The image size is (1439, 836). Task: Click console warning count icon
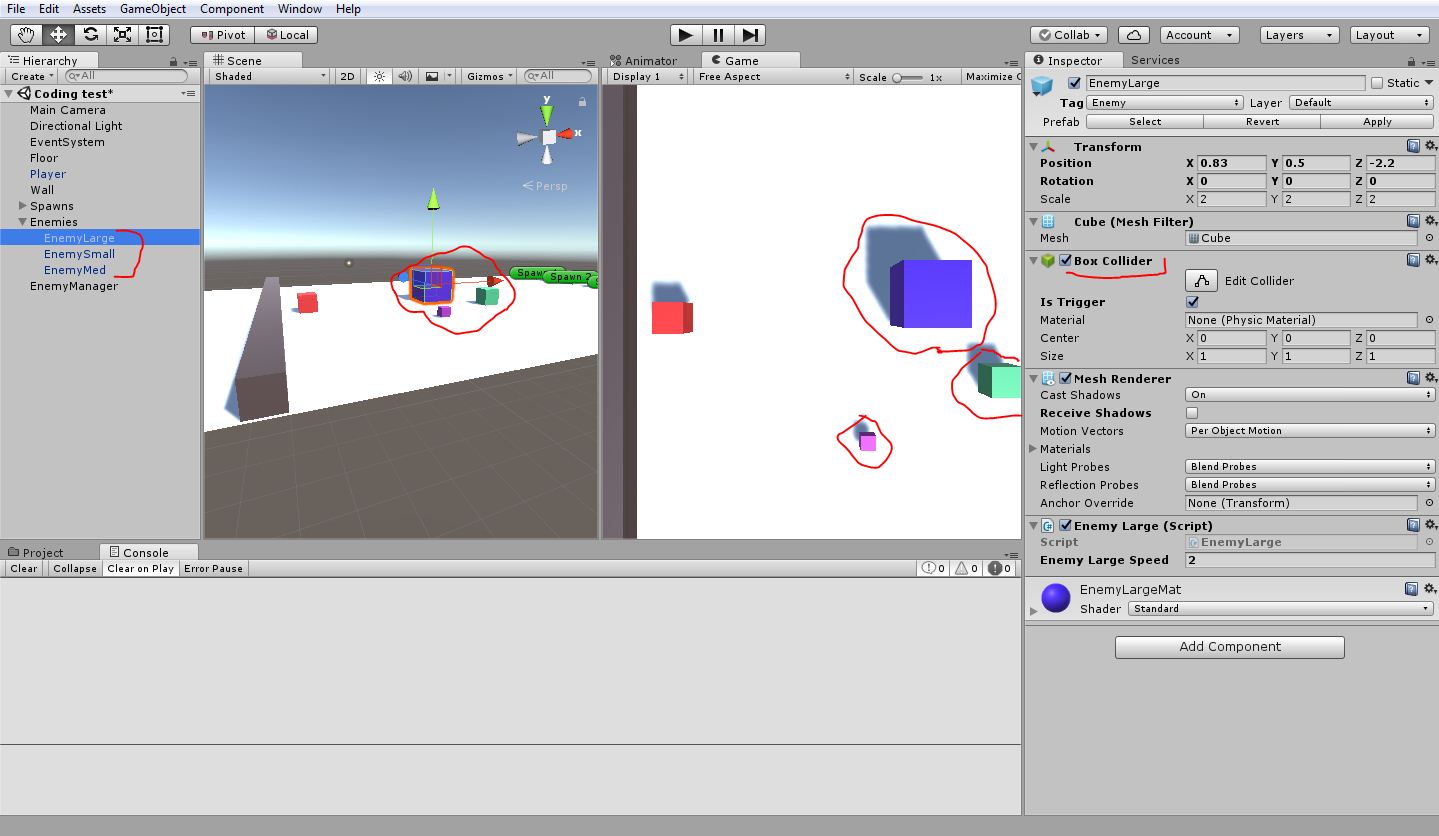click(965, 568)
